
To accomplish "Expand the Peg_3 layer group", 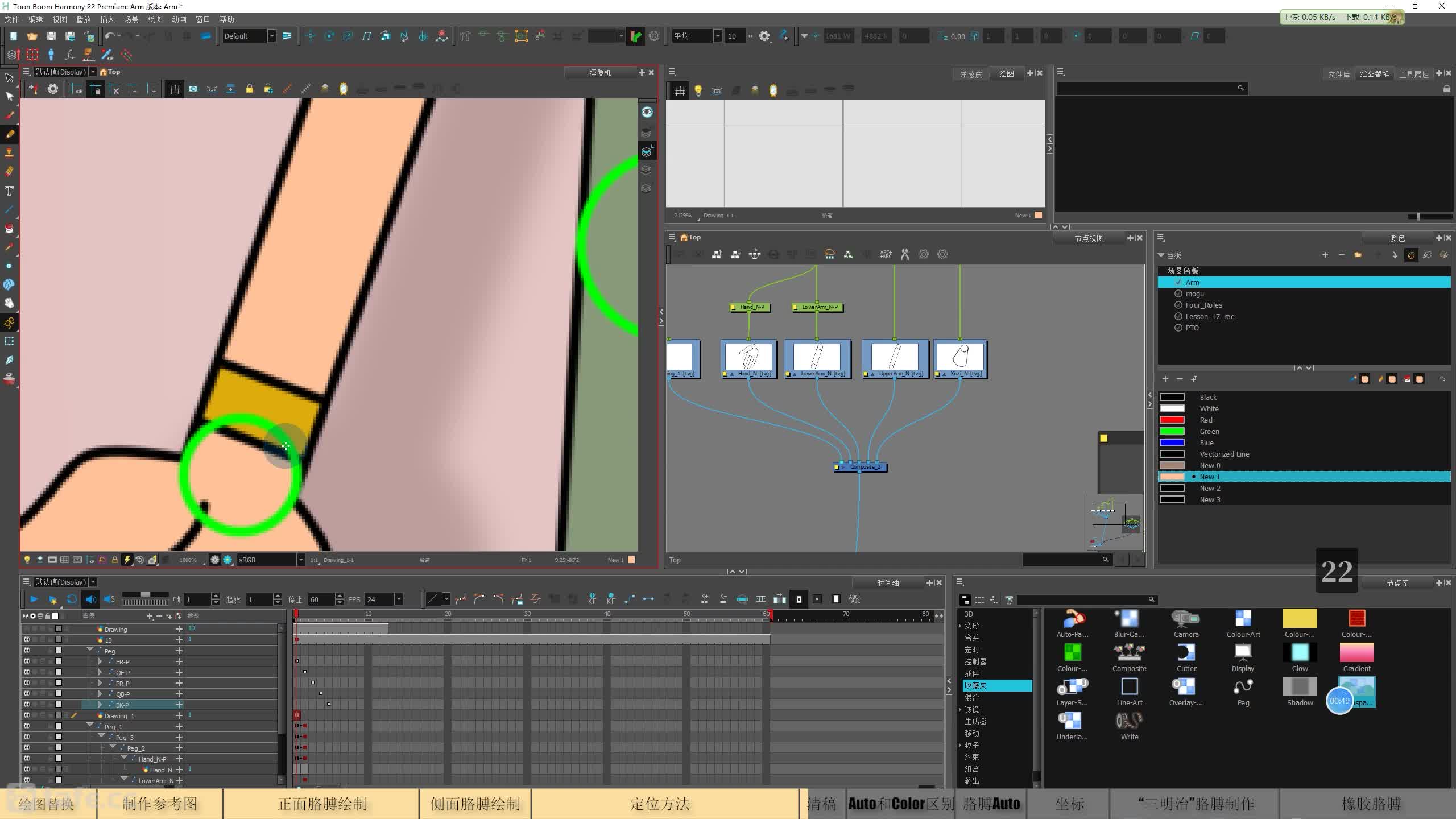I will click(x=99, y=737).
